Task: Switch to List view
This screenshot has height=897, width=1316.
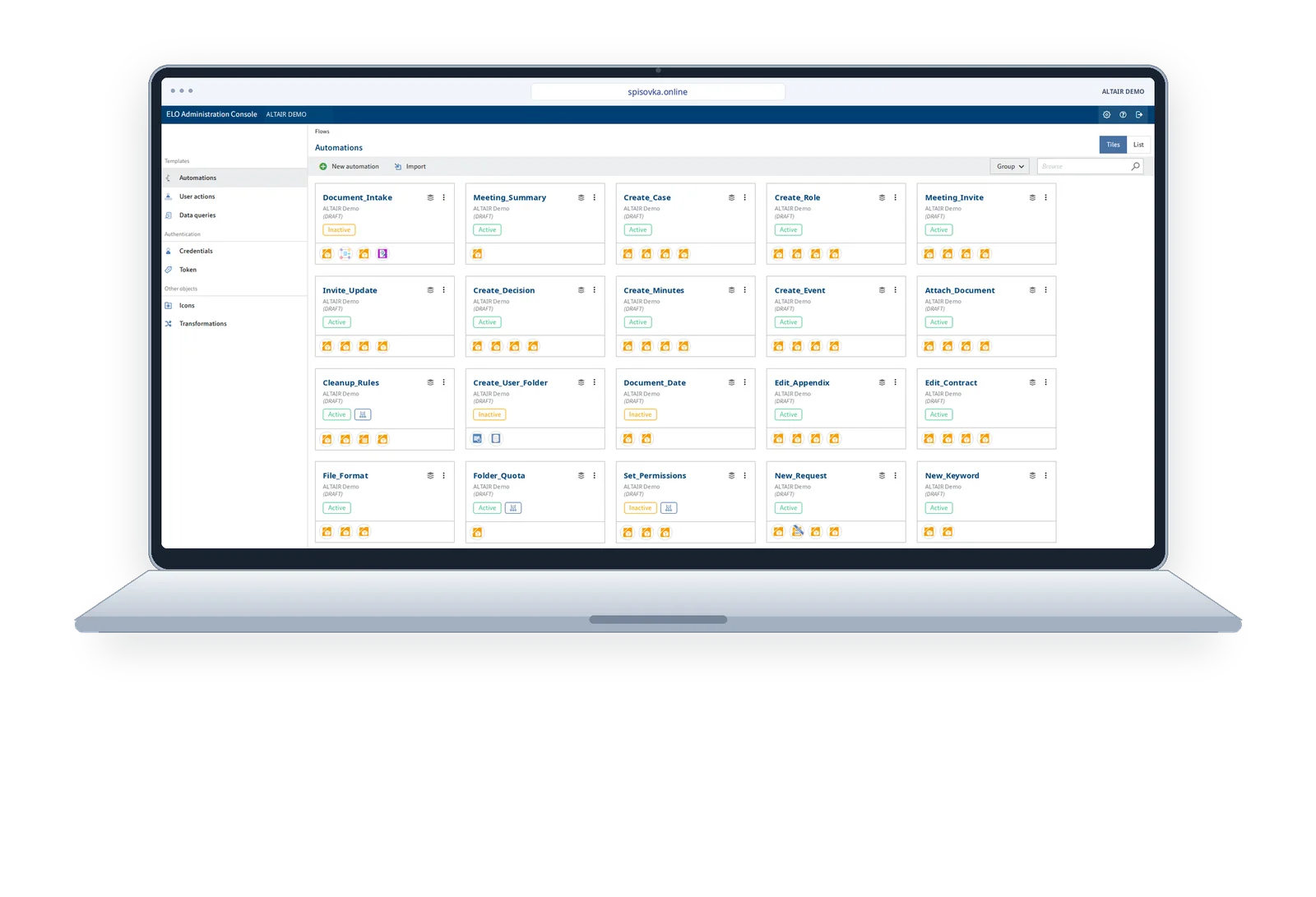Action: tap(1138, 145)
